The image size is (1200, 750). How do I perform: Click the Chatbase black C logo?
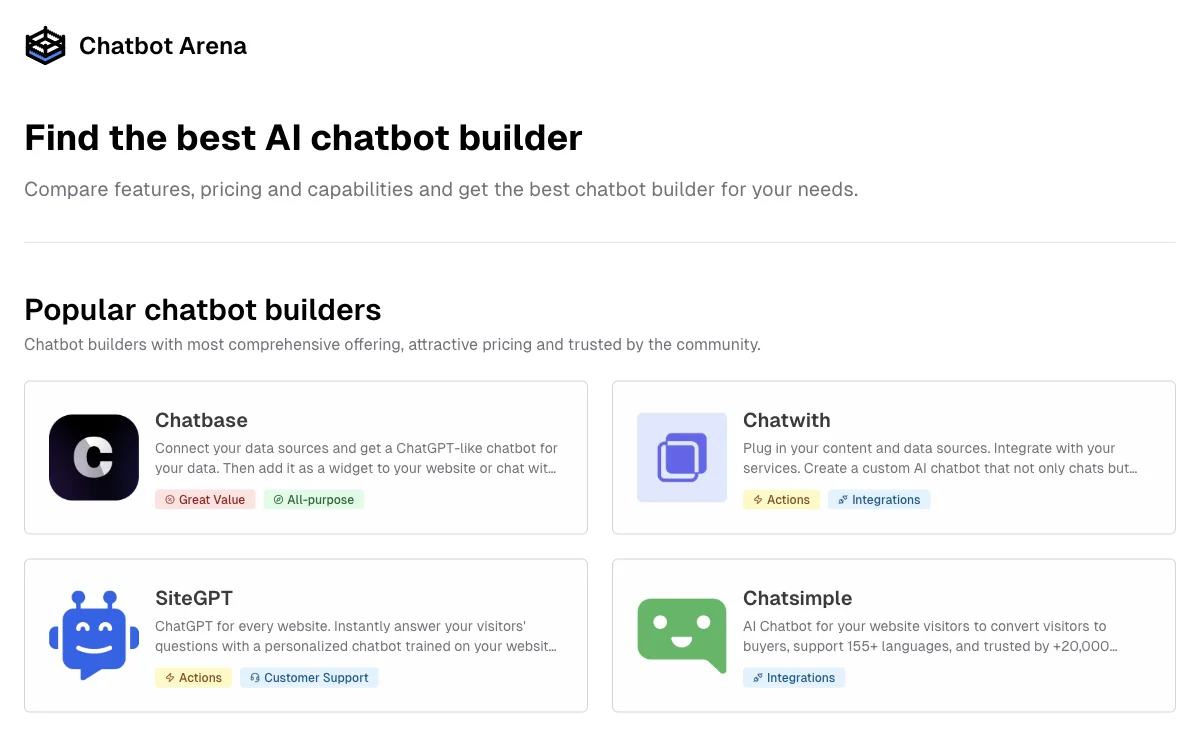point(94,457)
